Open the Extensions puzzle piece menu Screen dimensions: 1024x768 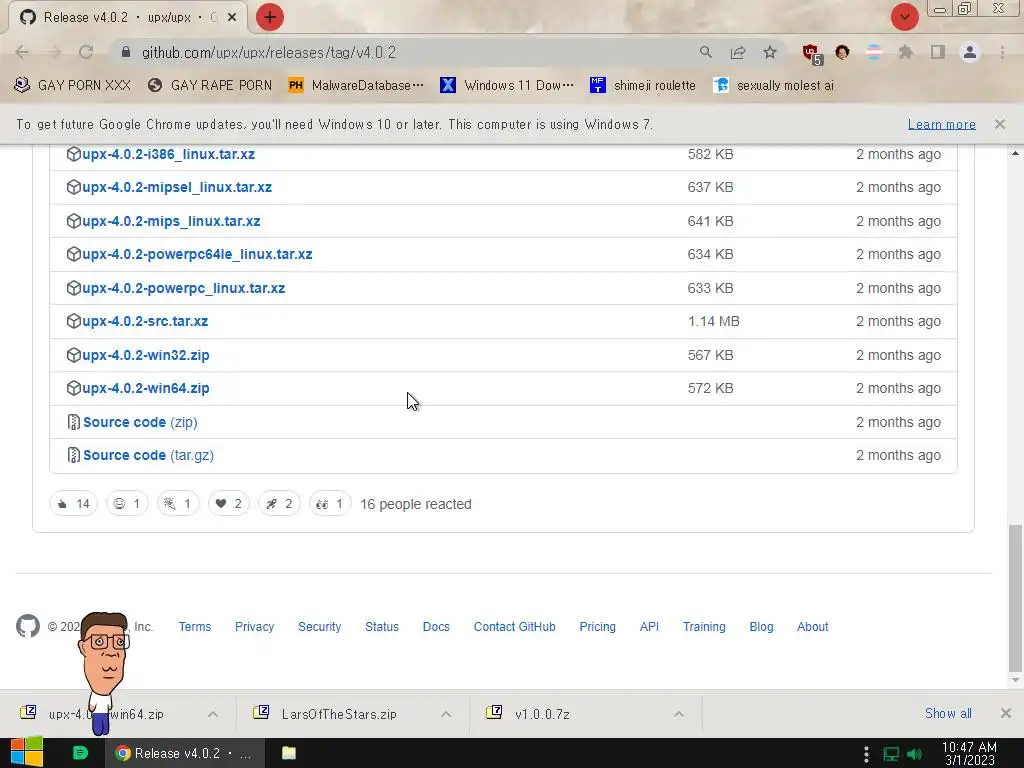pyautogui.click(x=905, y=52)
